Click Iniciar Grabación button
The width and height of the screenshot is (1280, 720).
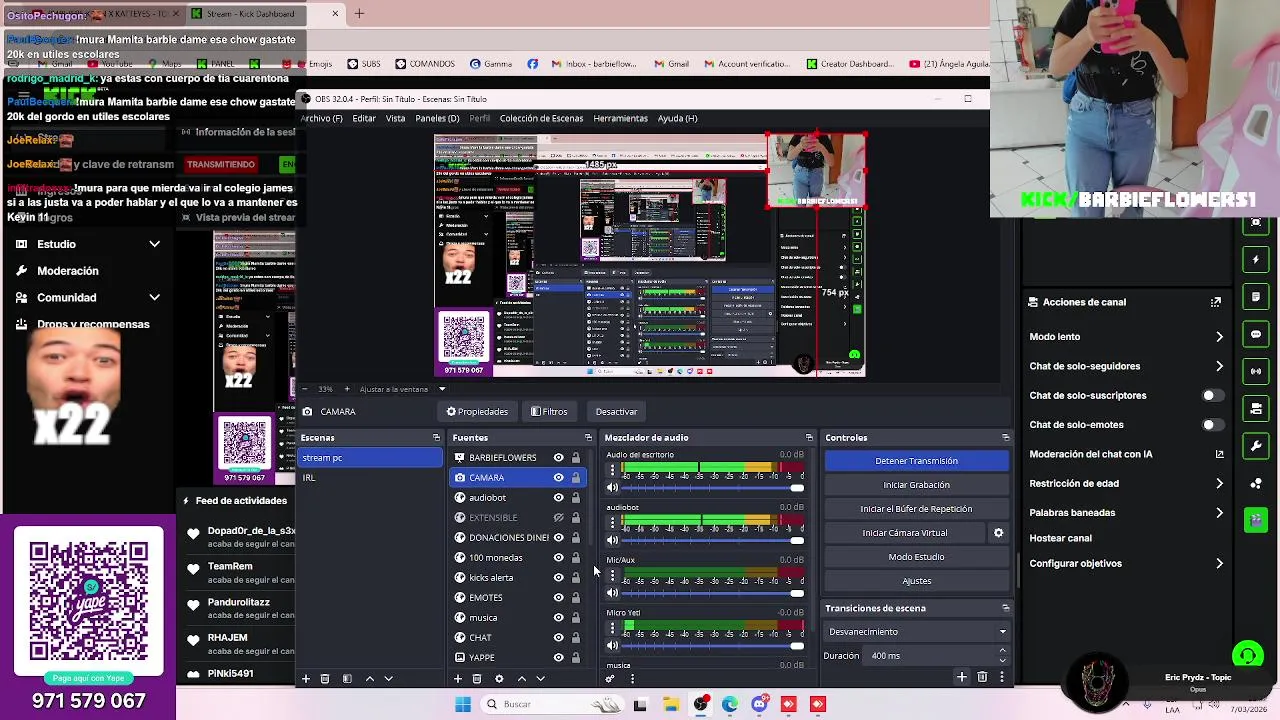coord(916,485)
